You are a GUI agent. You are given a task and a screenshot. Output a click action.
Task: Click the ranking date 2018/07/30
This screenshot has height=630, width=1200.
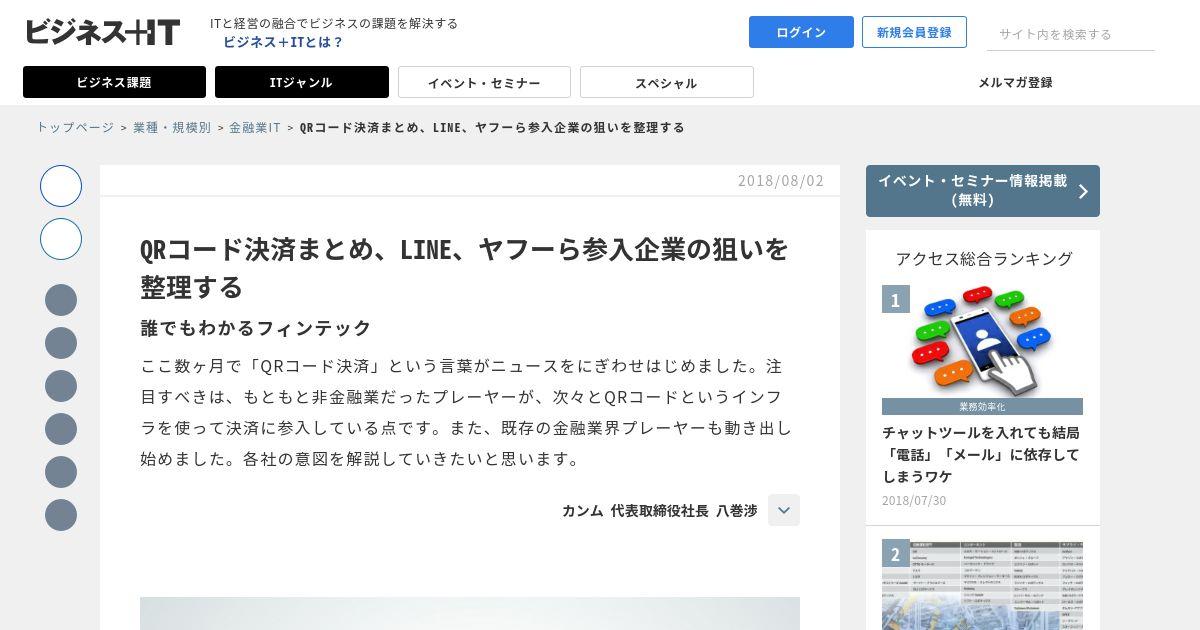pos(914,500)
